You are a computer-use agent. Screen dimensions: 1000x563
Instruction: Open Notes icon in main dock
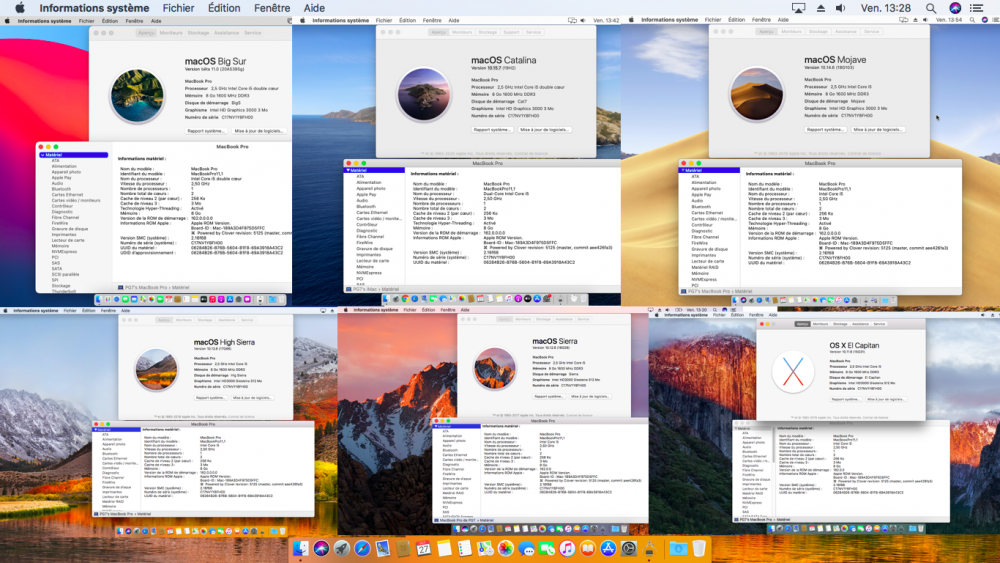pyautogui.click(x=444, y=548)
